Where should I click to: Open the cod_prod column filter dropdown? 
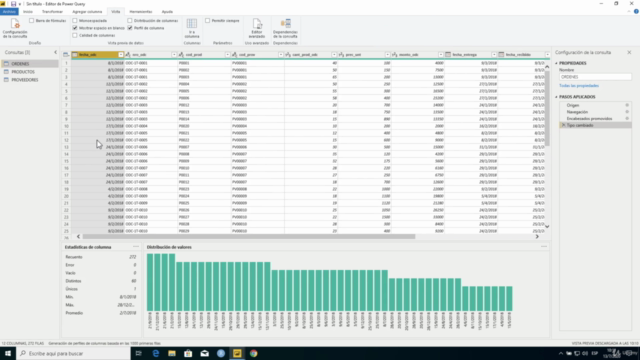click(227, 55)
